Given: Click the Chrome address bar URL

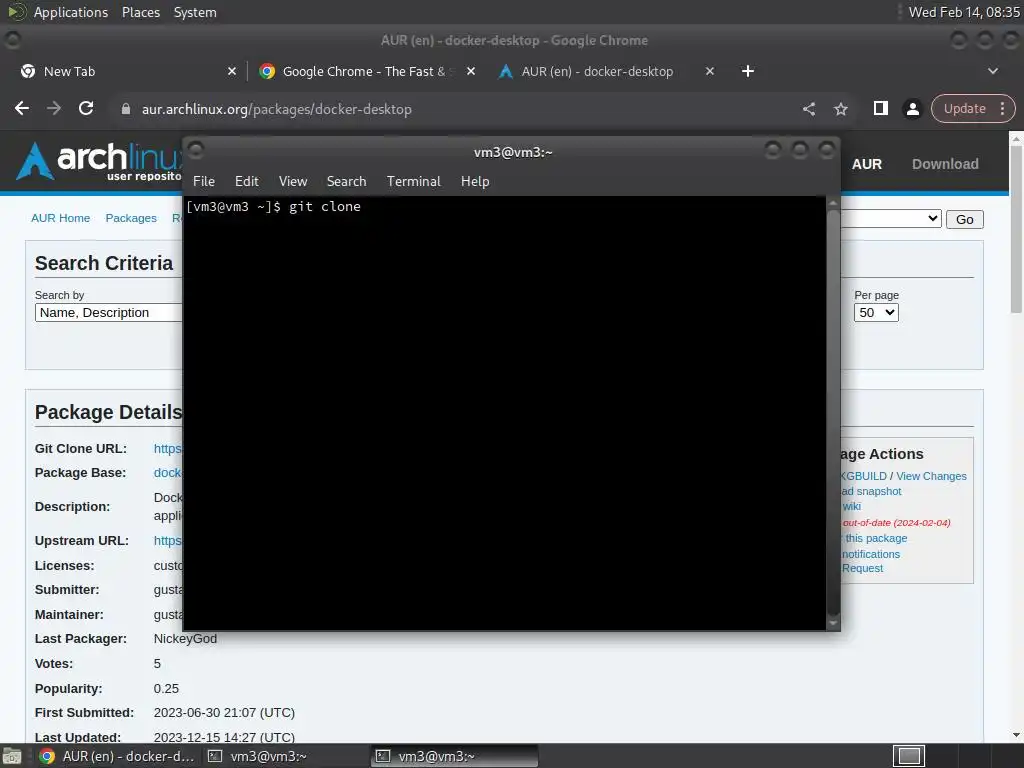Looking at the screenshot, I should [x=277, y=109].
